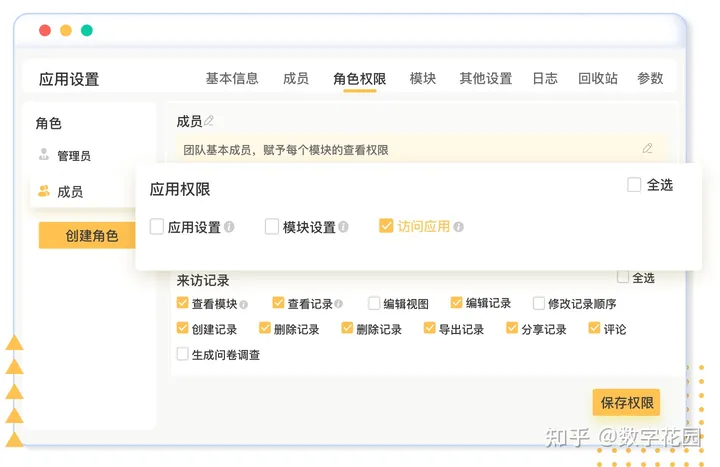The image size is (720, 467).
Task: Uncheck the 查看记录 checkbox
Action: click(x=278, y=303)
